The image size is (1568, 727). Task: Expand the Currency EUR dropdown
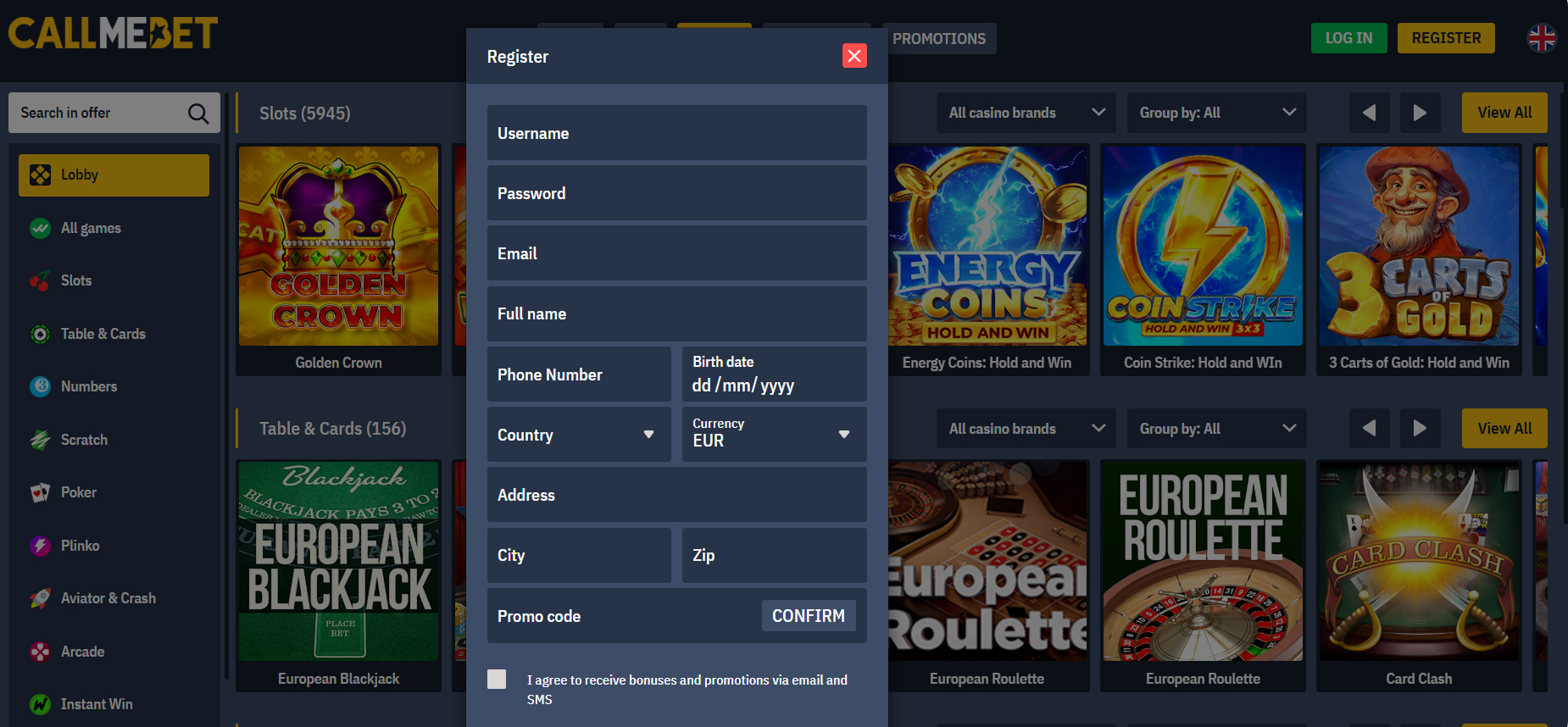point(773,435)
